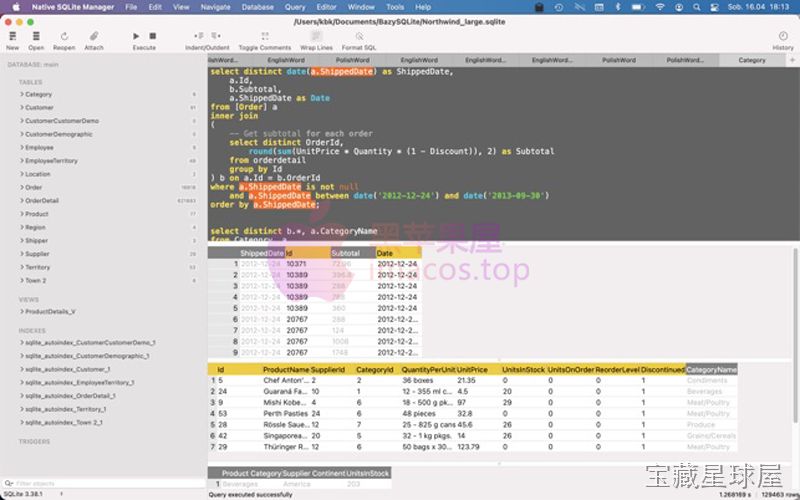Expand the OrderDetail table node
This screenshot has height=500, width=800.
(22, 201)
